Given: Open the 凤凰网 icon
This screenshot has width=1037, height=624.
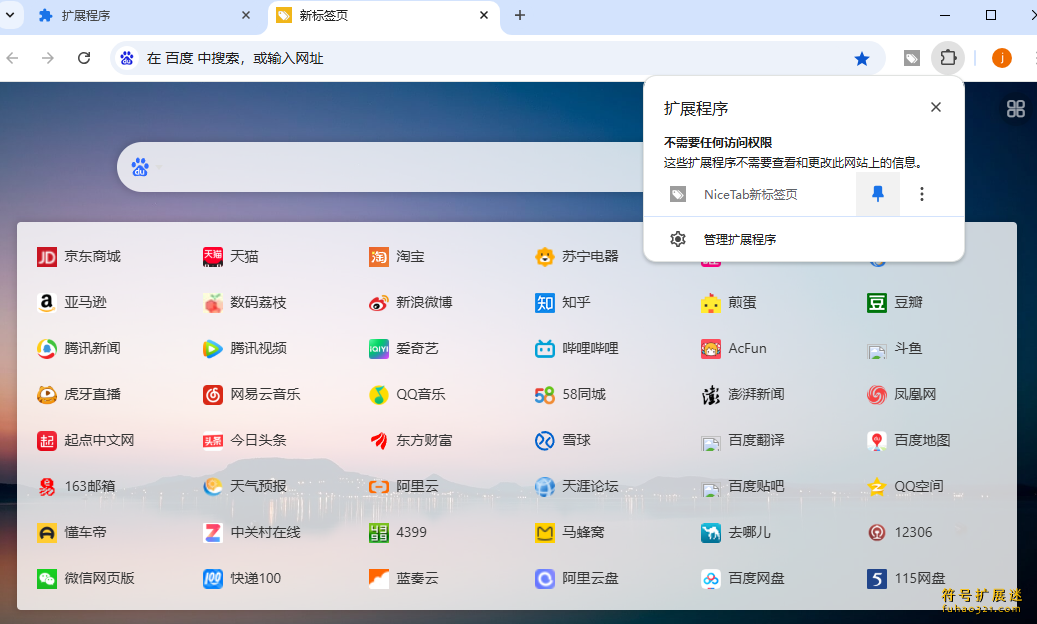Looking at the screenshot, I should [x=876, y=395].
